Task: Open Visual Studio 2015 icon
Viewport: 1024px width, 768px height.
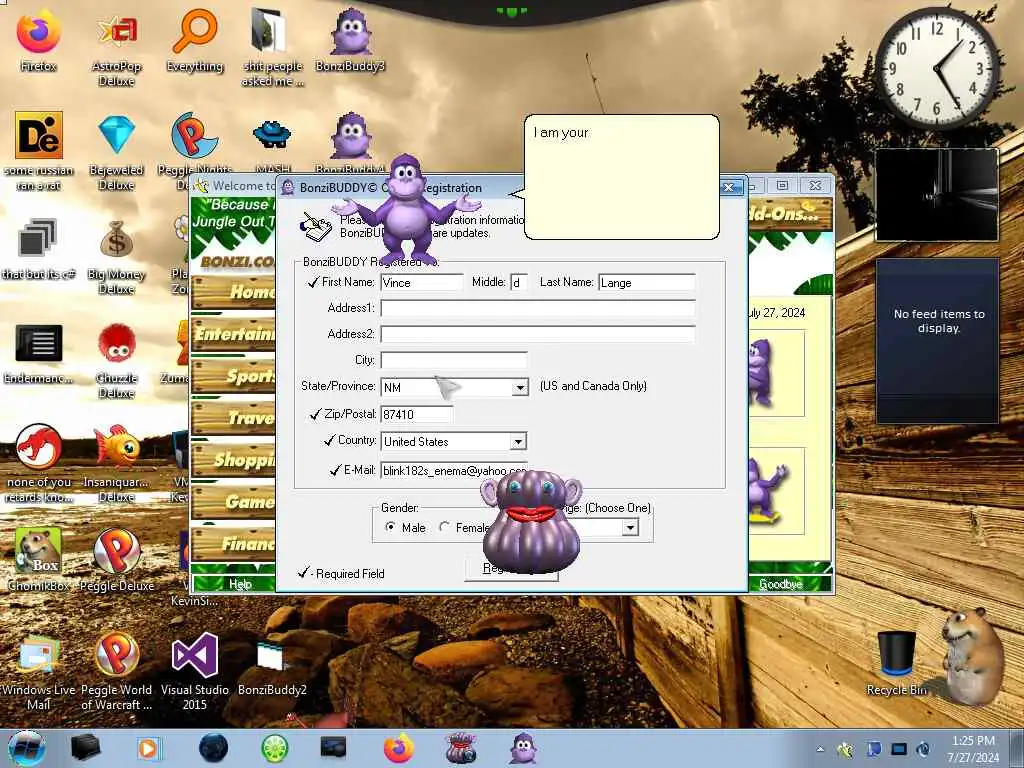Action: pyautogui.click(x=195, y=673)
